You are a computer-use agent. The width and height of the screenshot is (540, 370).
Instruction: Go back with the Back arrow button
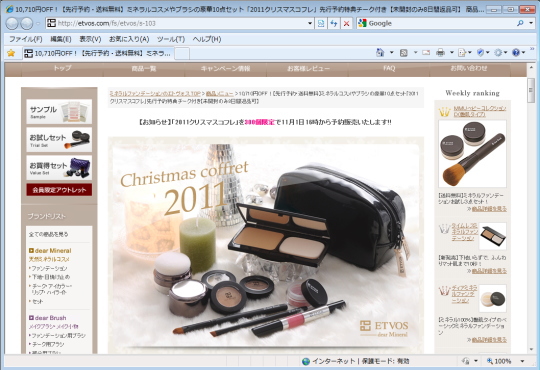pos(12,23)
